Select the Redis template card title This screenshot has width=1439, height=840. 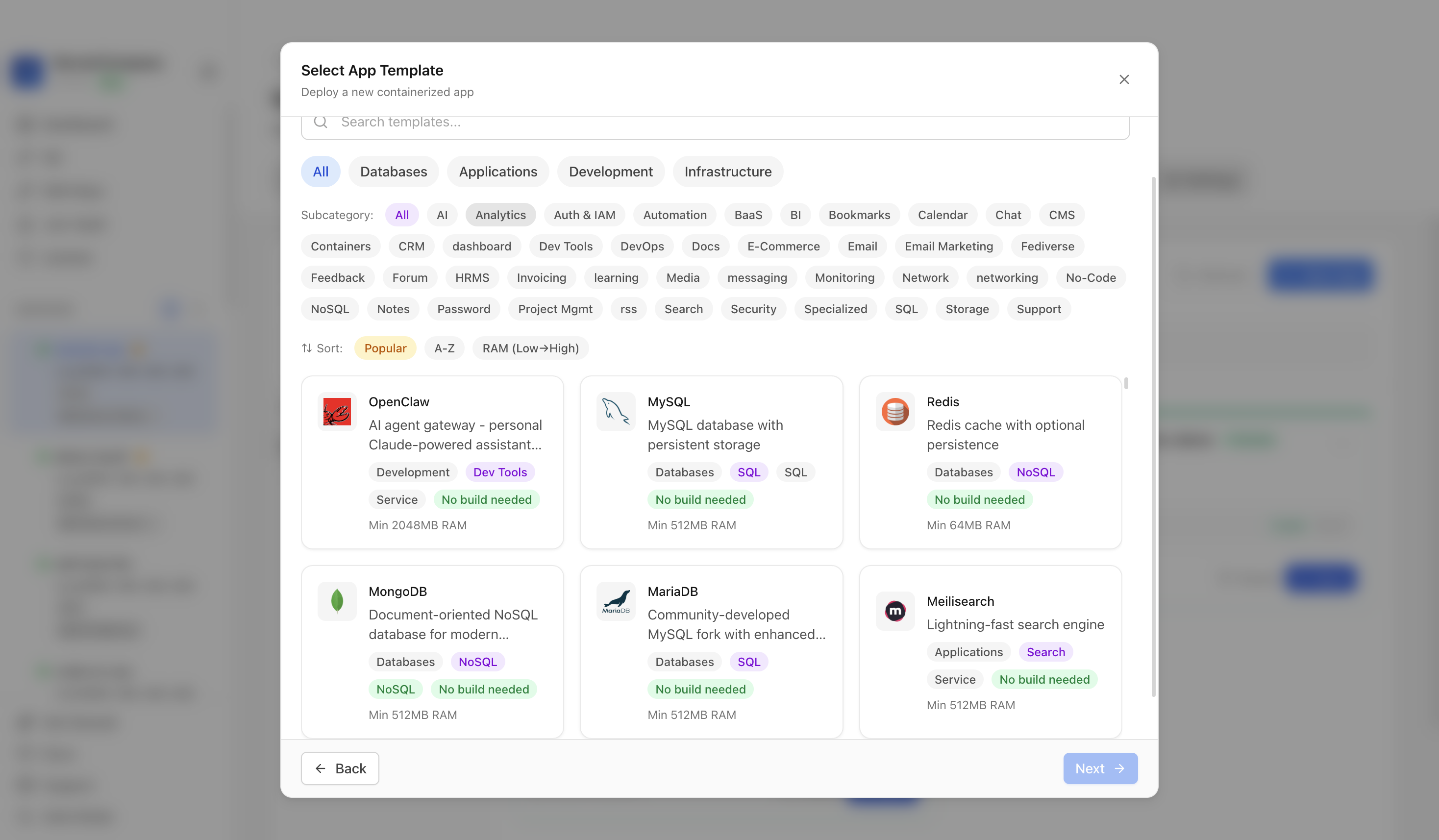[942, 401]
